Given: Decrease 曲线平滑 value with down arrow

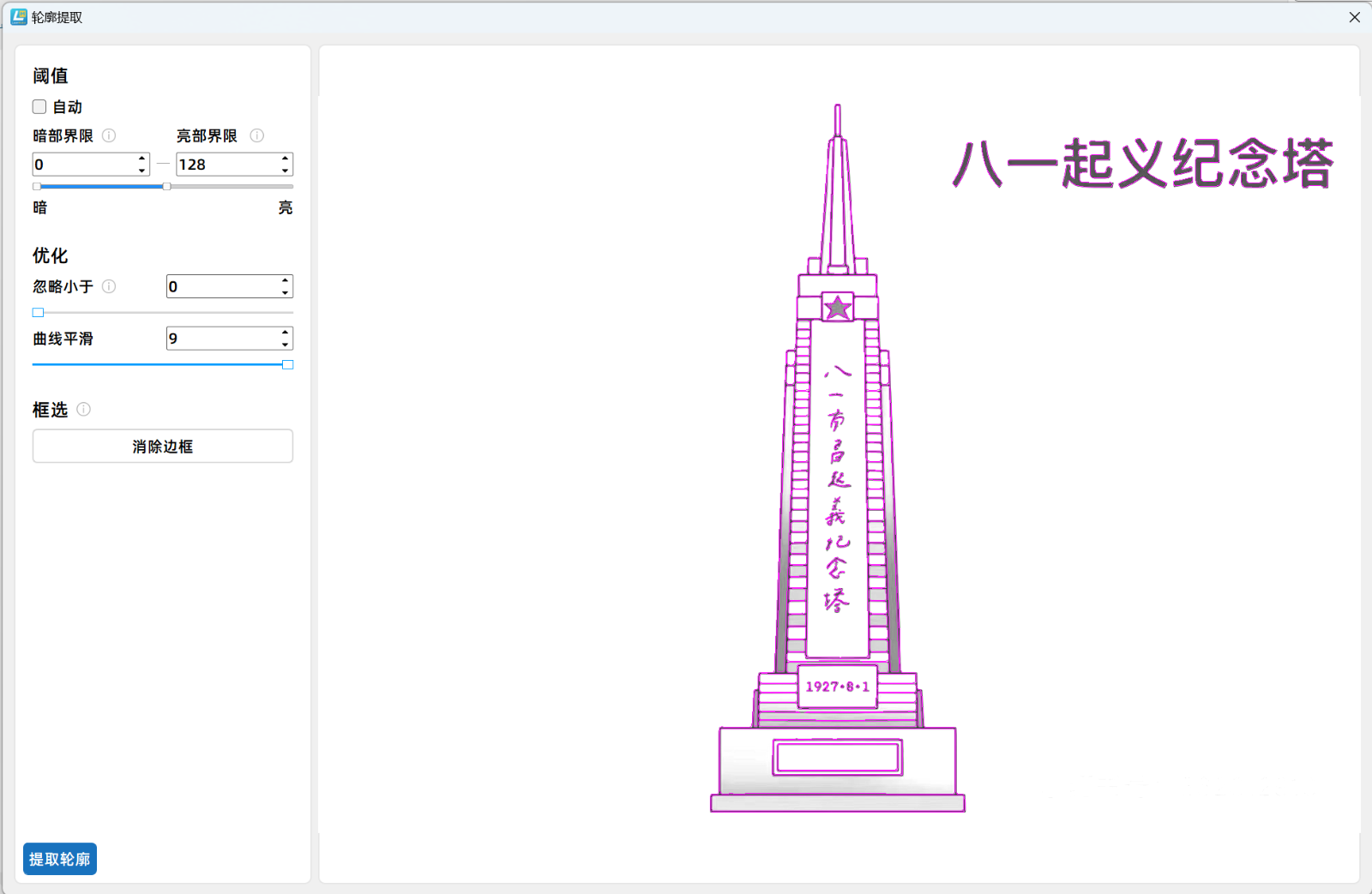Looking at the screenshot, I should pyautogui.click(x=285, y=345).
